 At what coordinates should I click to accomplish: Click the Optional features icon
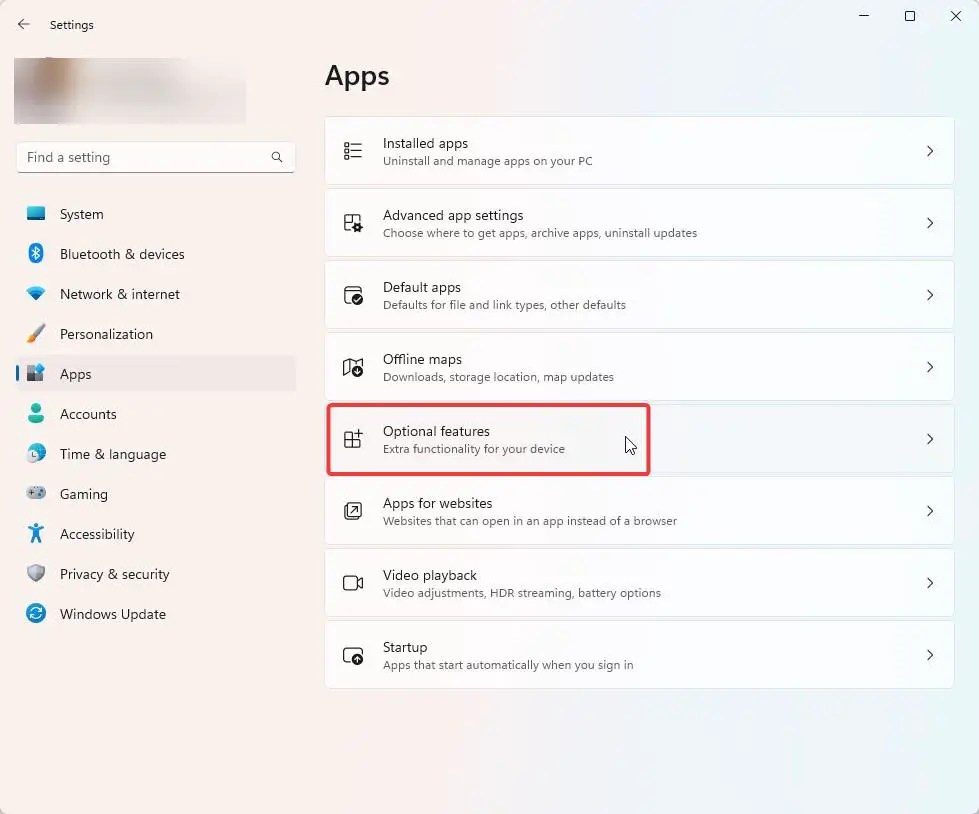coord(352,439)
